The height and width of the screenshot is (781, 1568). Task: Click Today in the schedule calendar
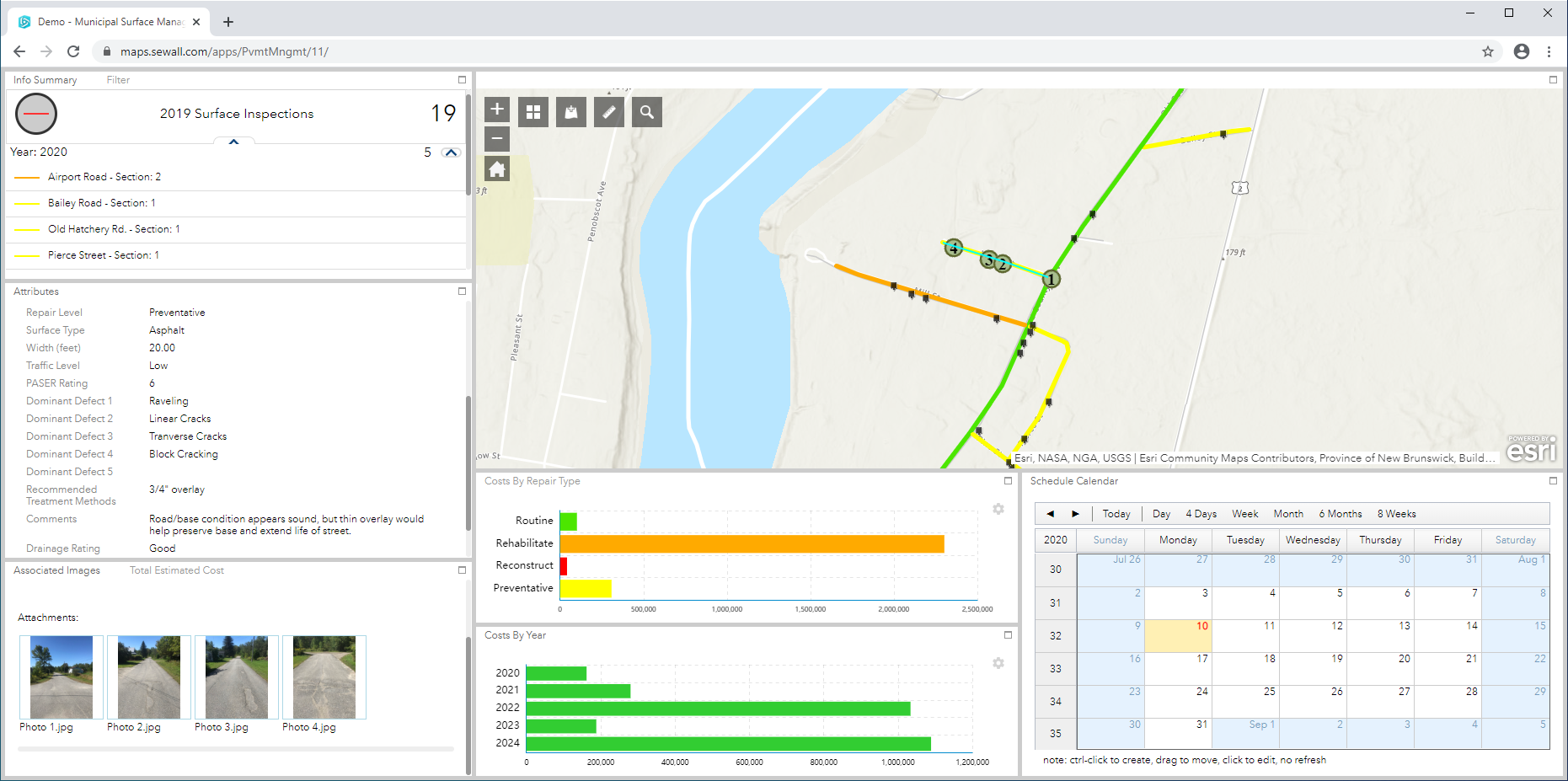pyautogui.click(x=1116, y=513)
